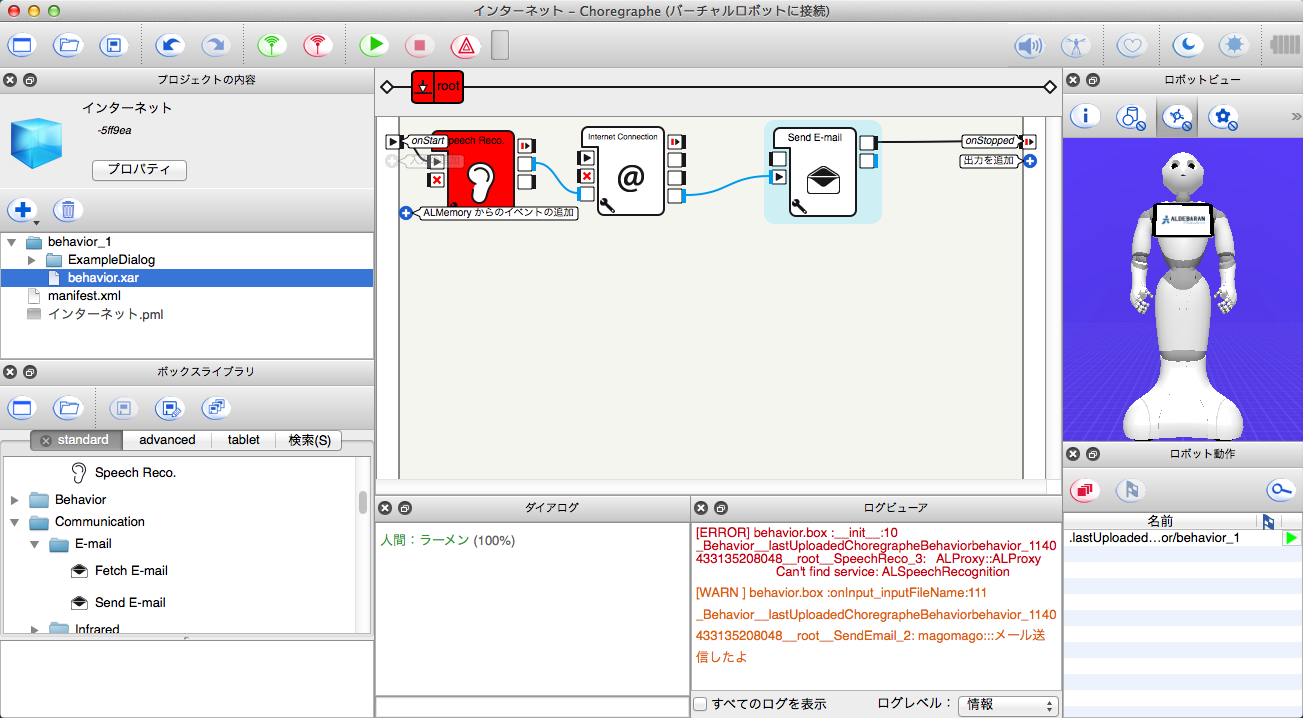Screen dimensions: 1303x718
Task: Open the 検索(S) search tab
Action: point(309,440)
